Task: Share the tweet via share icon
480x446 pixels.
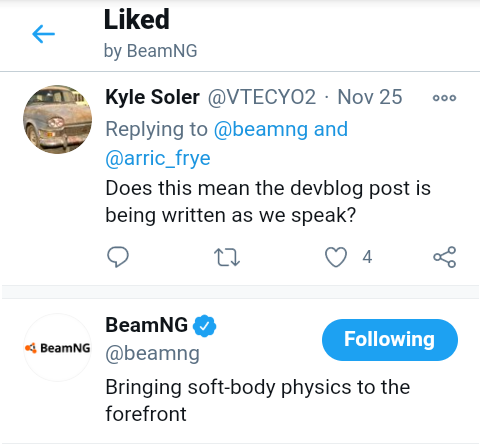Action: click(445, 257)
